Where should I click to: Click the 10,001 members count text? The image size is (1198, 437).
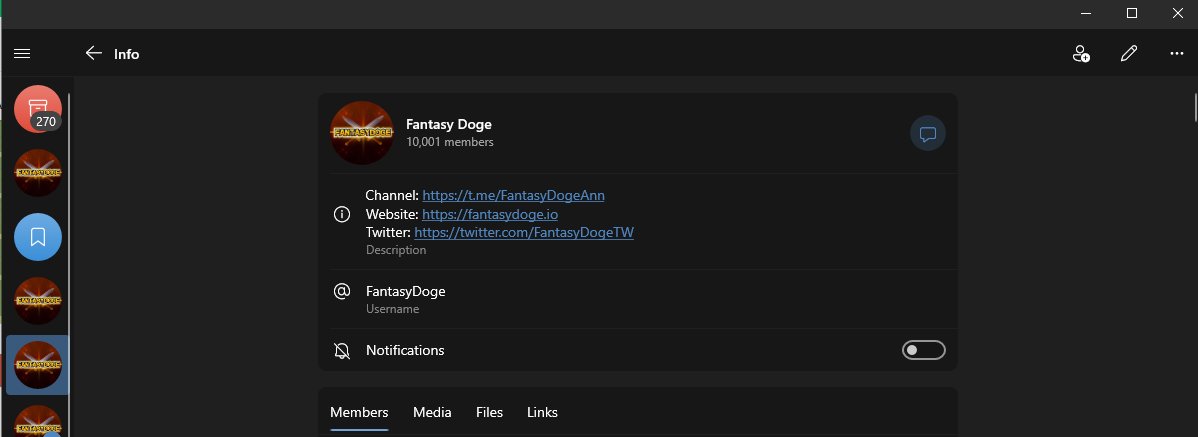point(449,142)
